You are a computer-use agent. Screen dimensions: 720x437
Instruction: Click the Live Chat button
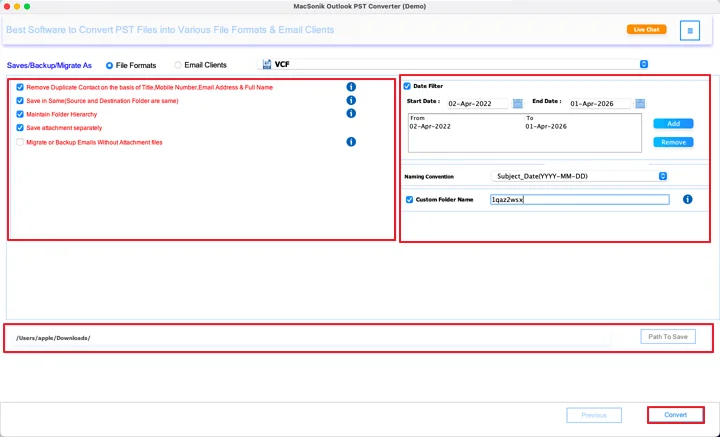click(x=647, y=29)
